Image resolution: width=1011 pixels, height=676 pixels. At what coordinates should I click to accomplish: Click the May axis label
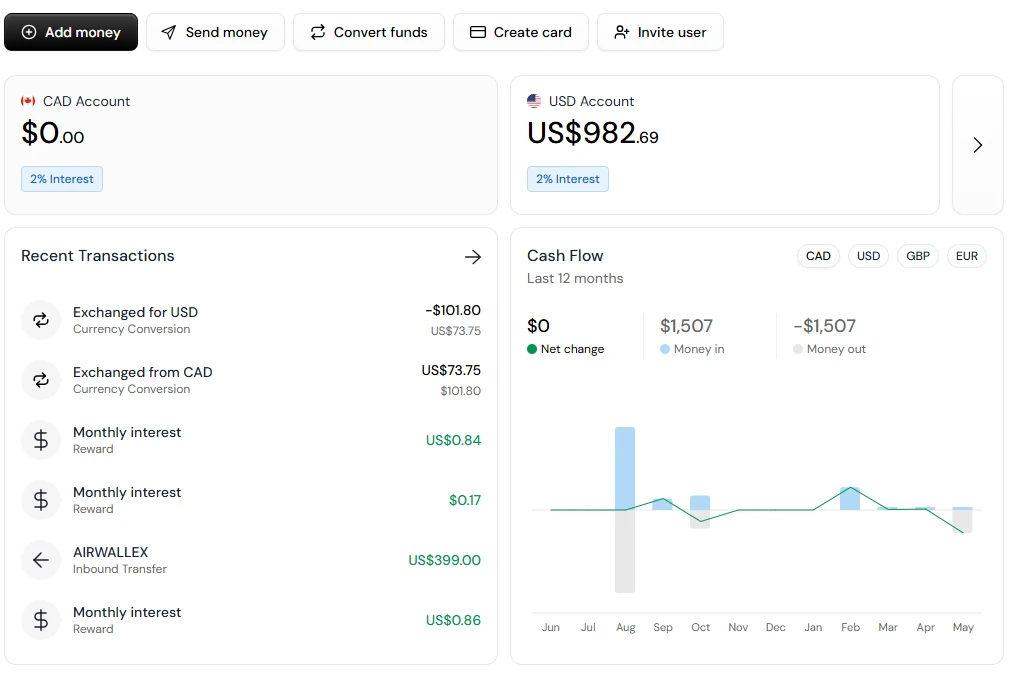click(x=963, y=628)
